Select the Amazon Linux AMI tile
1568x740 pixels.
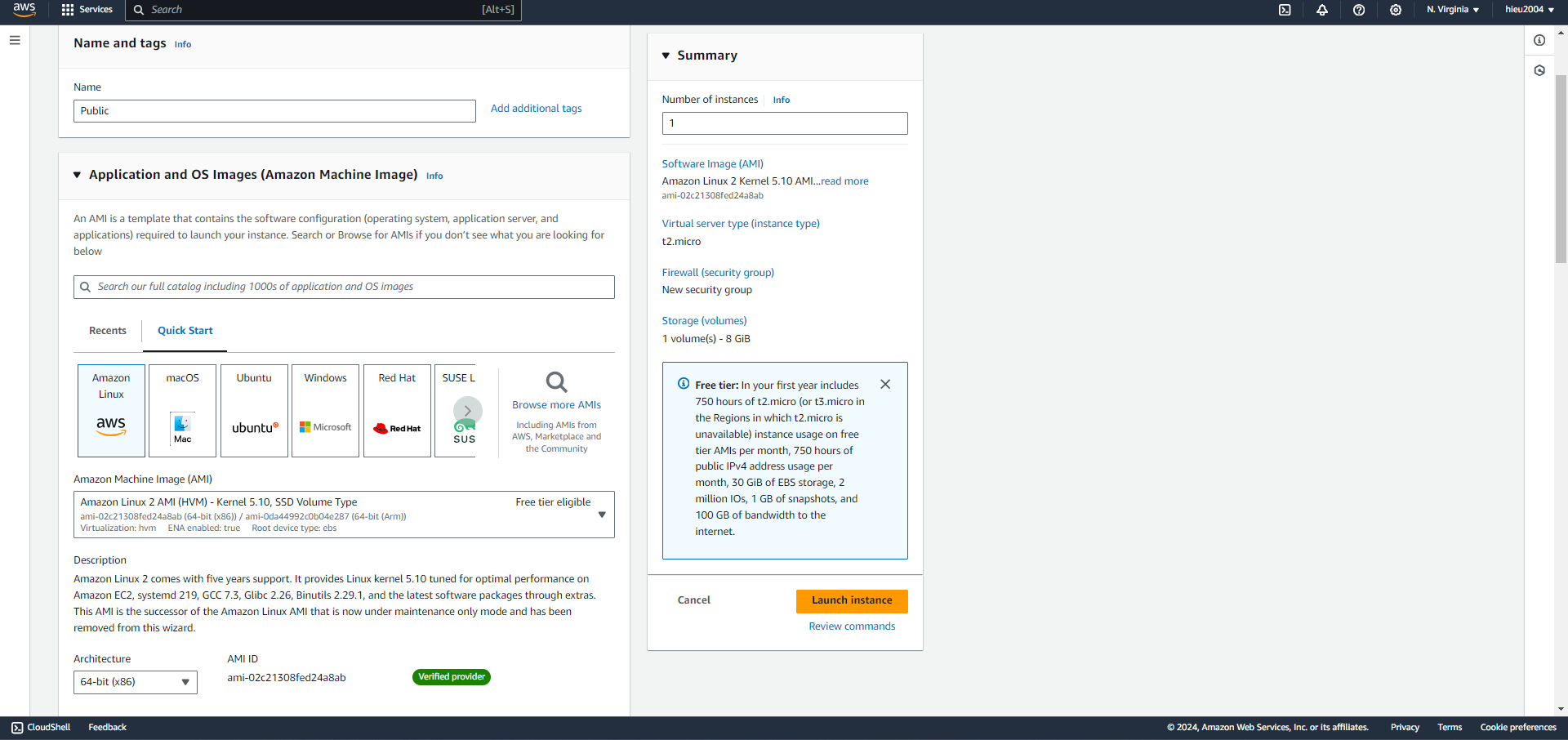tap(111, 411)
